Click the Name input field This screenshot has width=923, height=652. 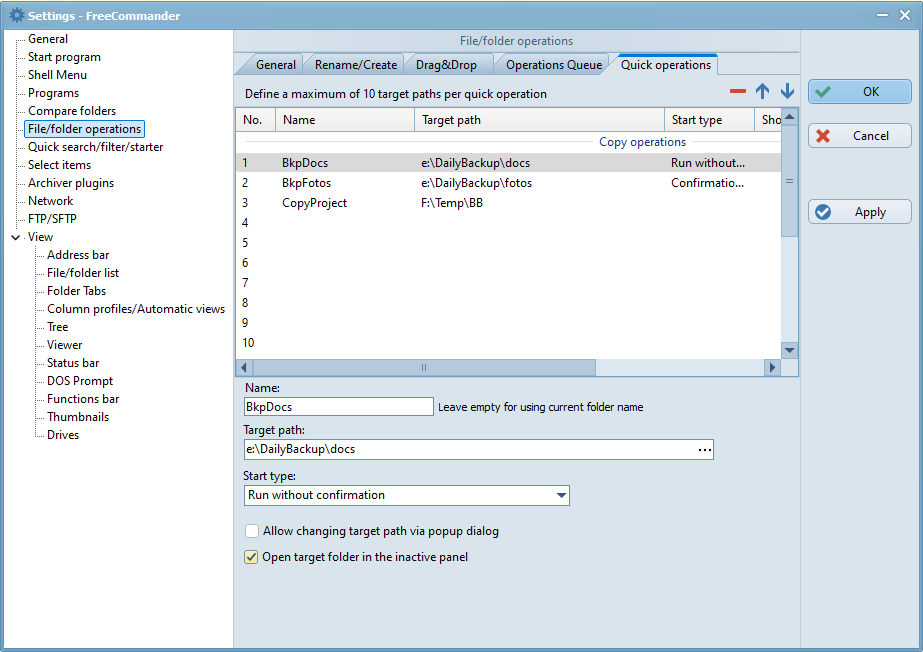point(338,407)
